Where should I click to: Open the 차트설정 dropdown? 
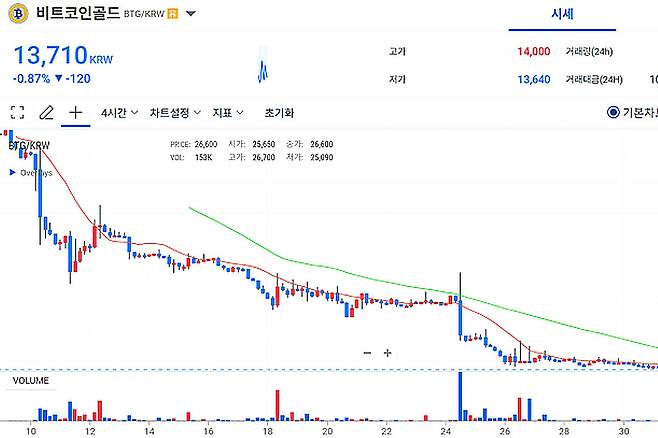175,112
